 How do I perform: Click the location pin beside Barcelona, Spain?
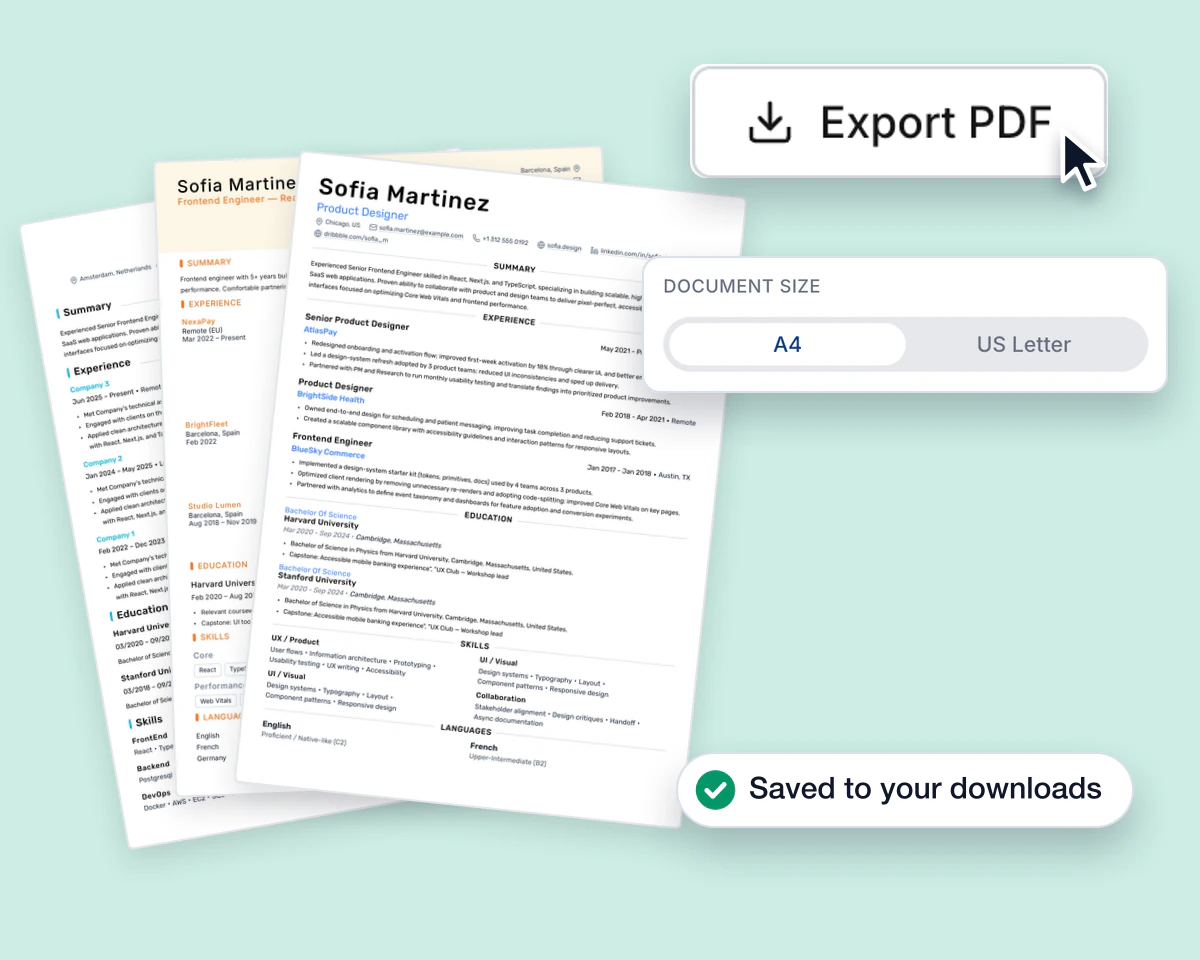[577, 169]
